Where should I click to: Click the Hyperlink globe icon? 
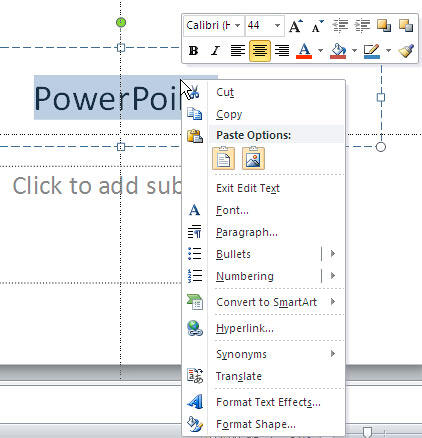195,328
